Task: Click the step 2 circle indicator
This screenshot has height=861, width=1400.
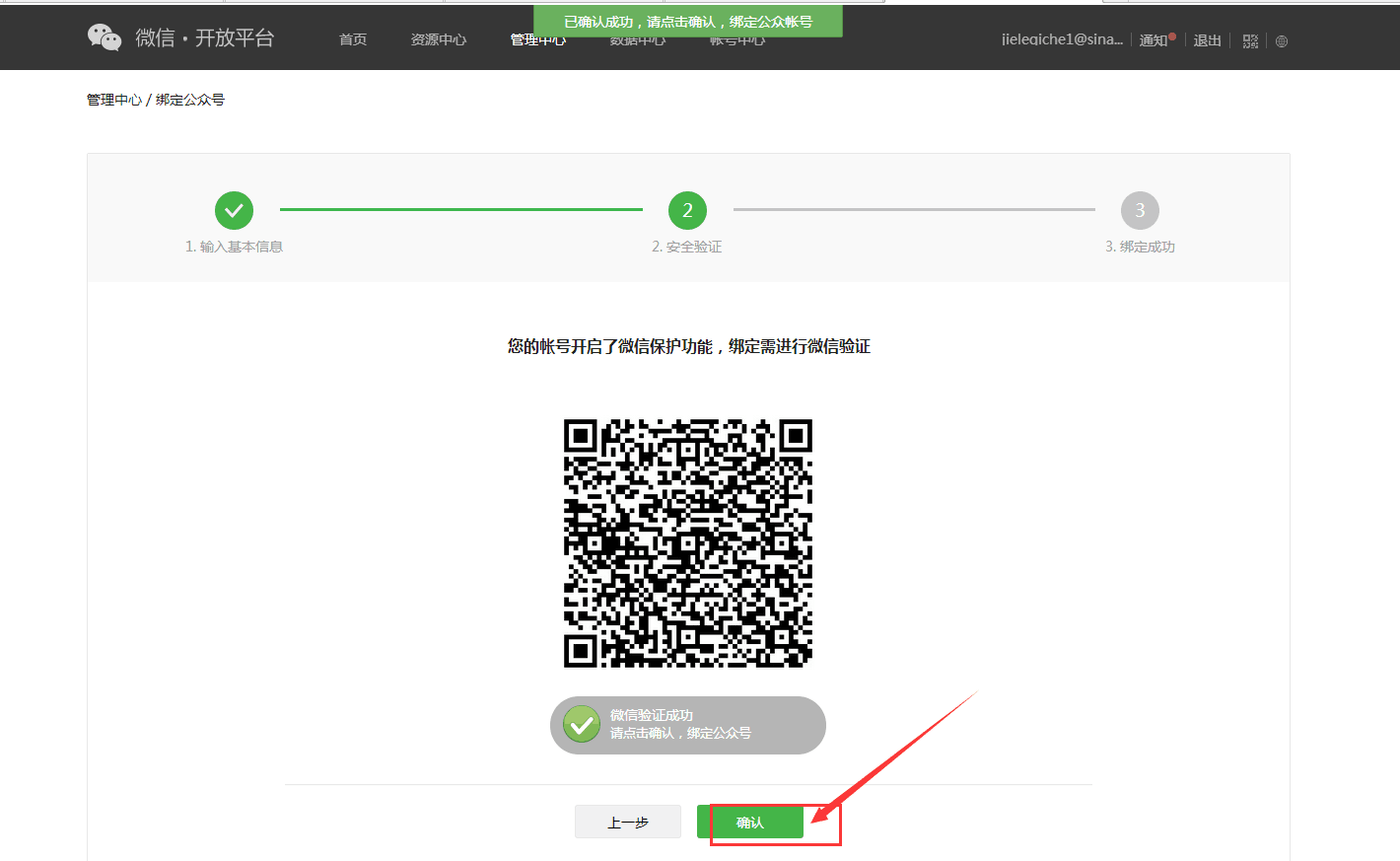Action: [687, 210]
